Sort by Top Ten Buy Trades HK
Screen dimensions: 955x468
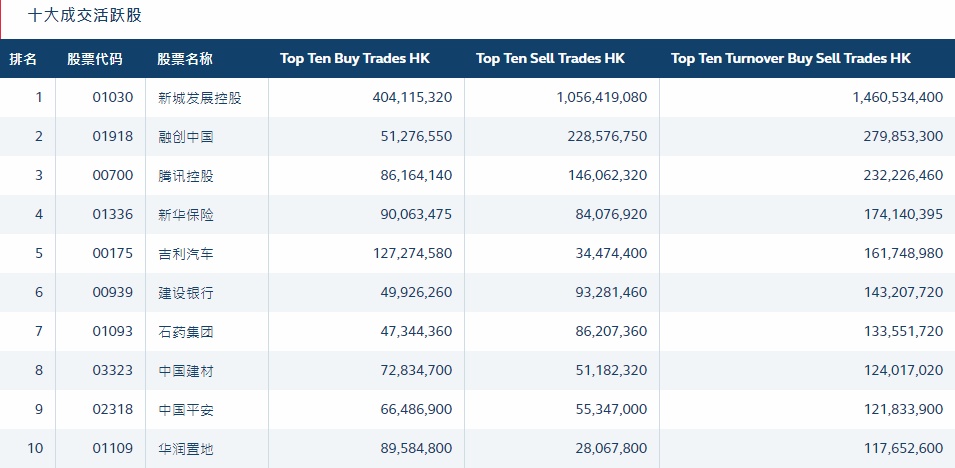[355, 59]
